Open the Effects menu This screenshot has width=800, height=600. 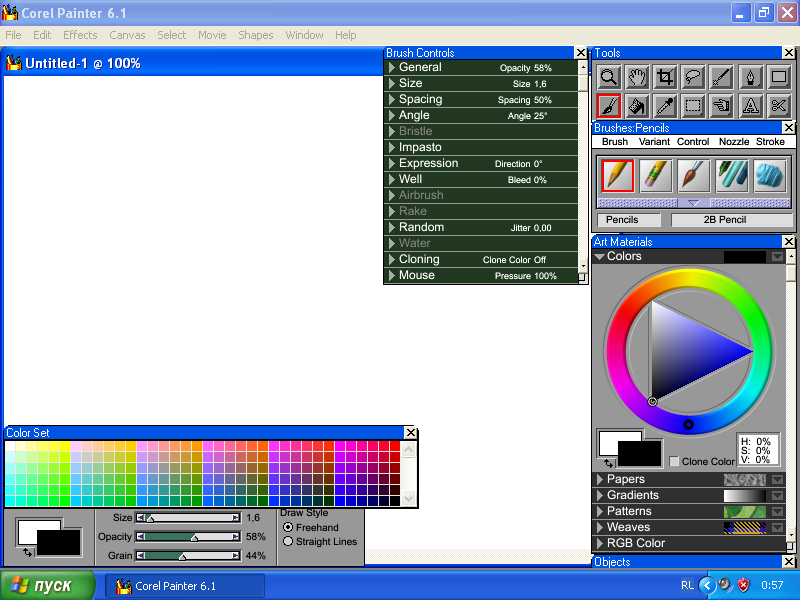[x=80, y=35]
